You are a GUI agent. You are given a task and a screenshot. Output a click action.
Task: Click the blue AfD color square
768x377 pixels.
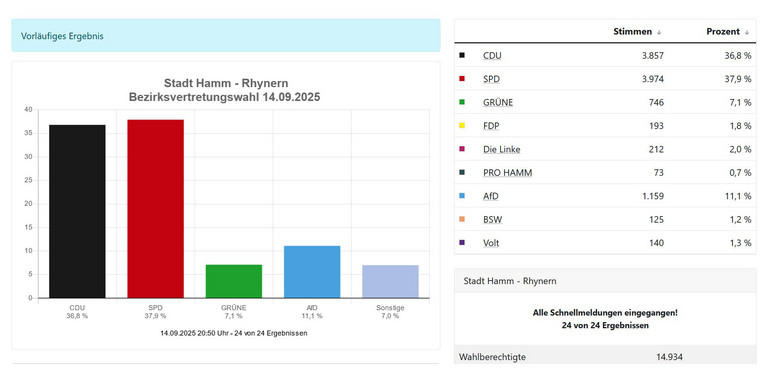(461, 196)
